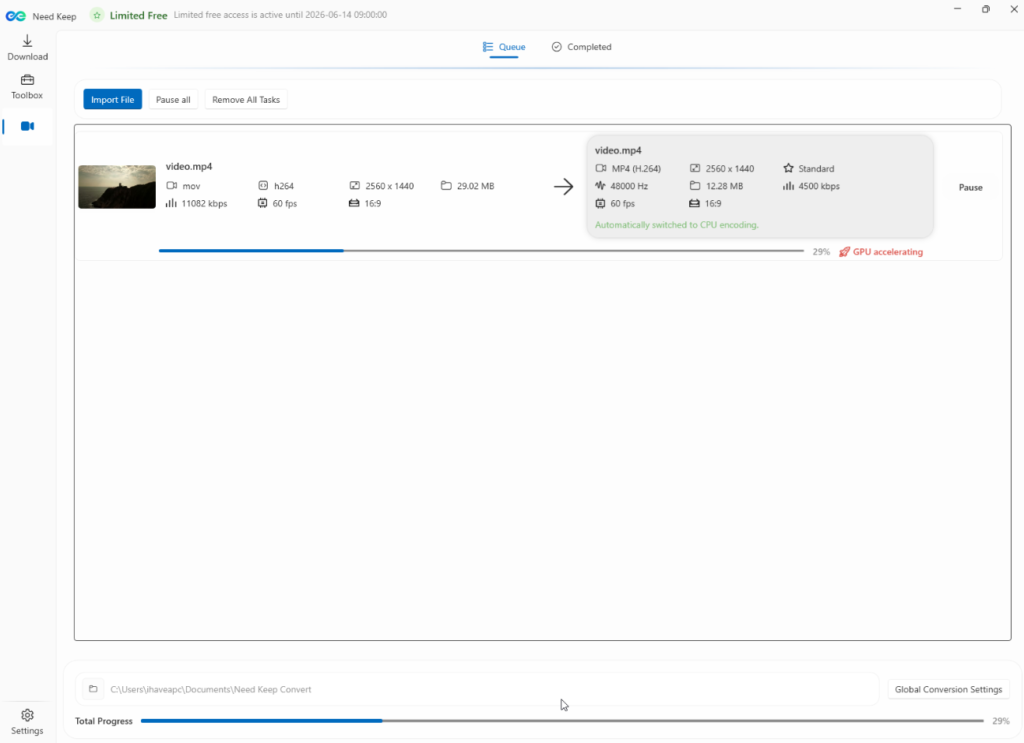Screen dimensions: 1024x743
Task: Click the Import File button
Action: (112, 99)
